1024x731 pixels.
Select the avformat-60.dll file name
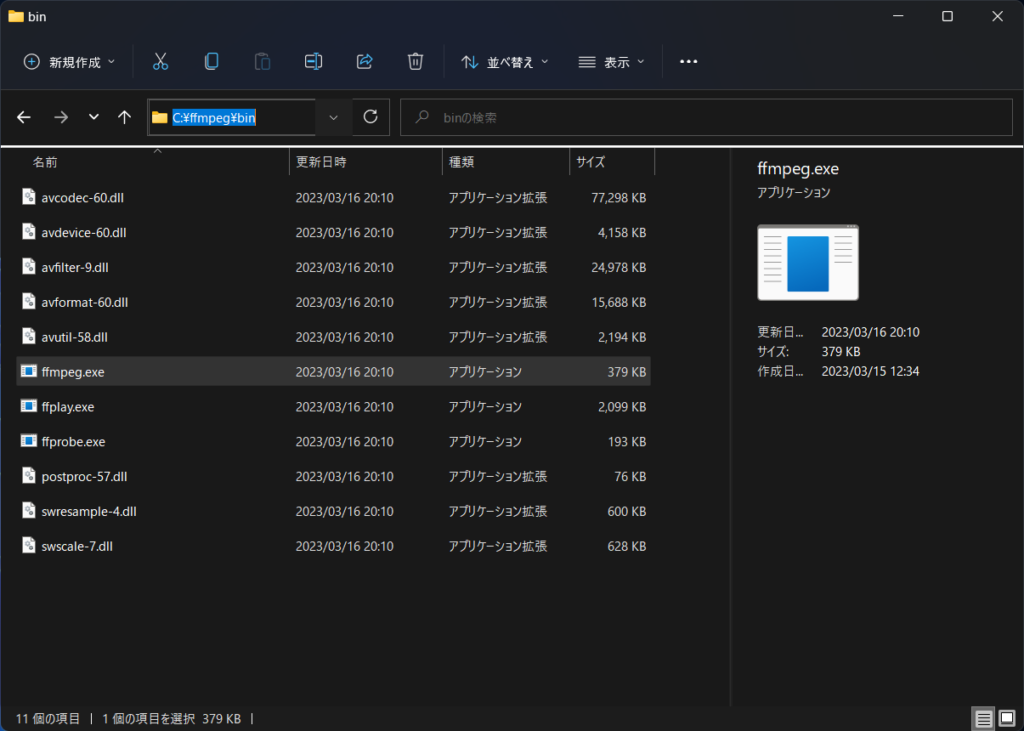click(84, 302)
